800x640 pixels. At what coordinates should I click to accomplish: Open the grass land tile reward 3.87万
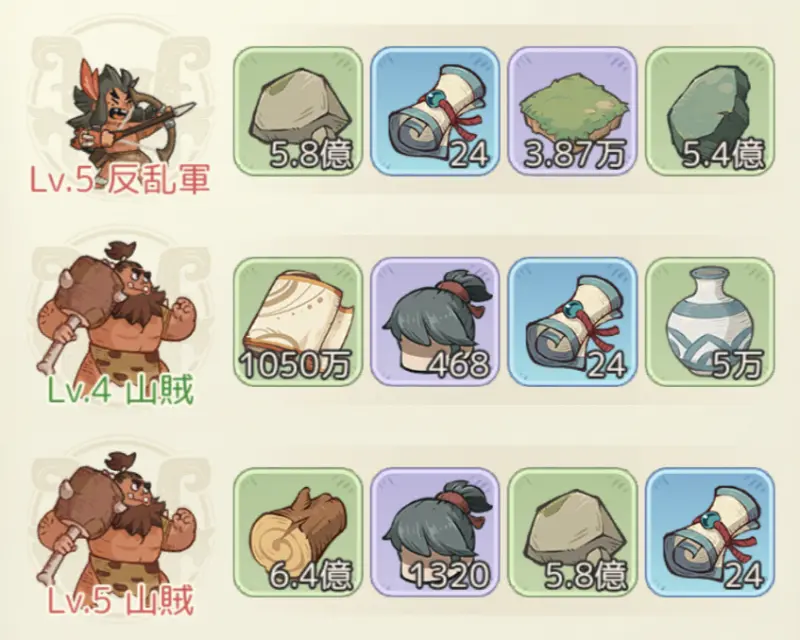pyautogui.click(x=572, y=111)
